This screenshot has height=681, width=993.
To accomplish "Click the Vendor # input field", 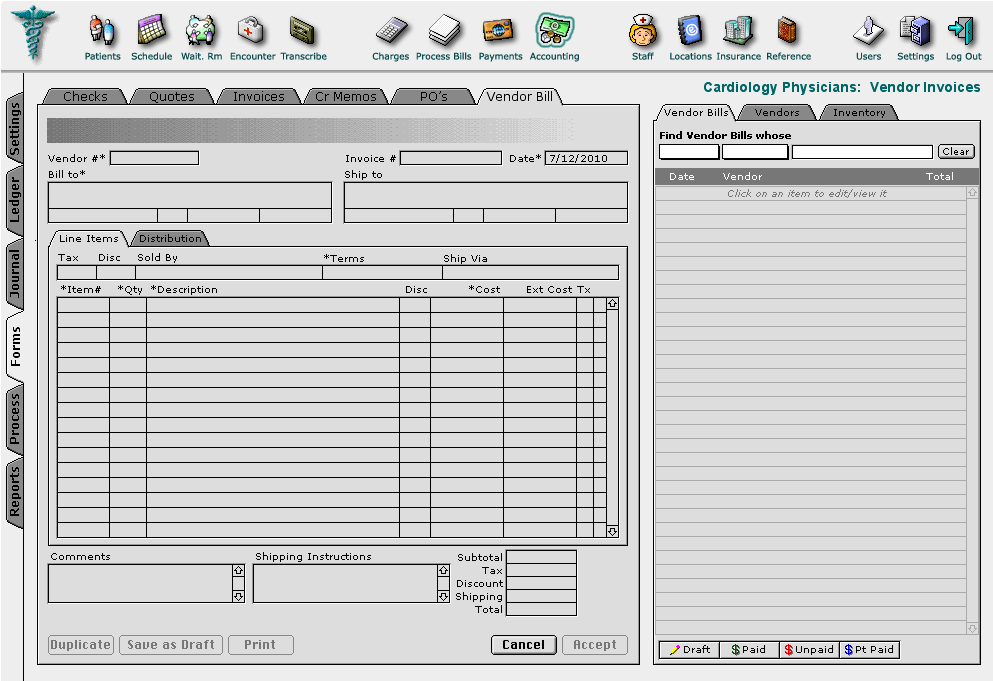I will 154,158.
